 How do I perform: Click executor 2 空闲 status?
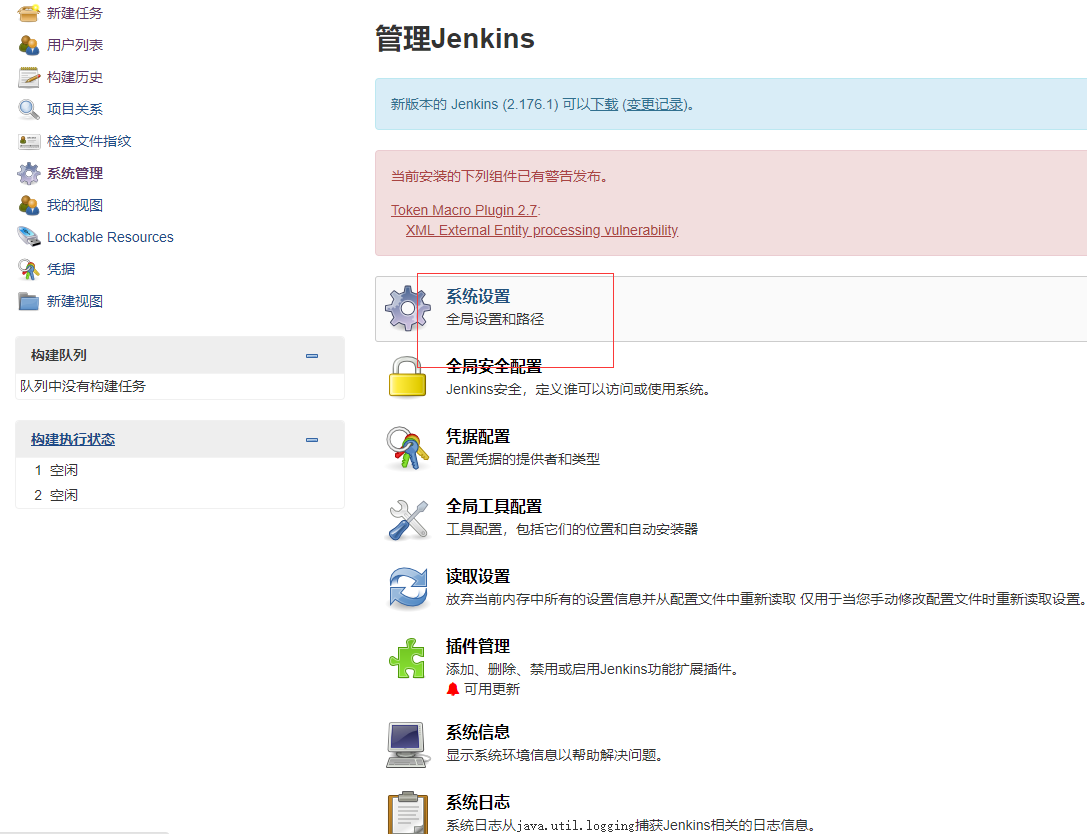(x=64, y=495)
